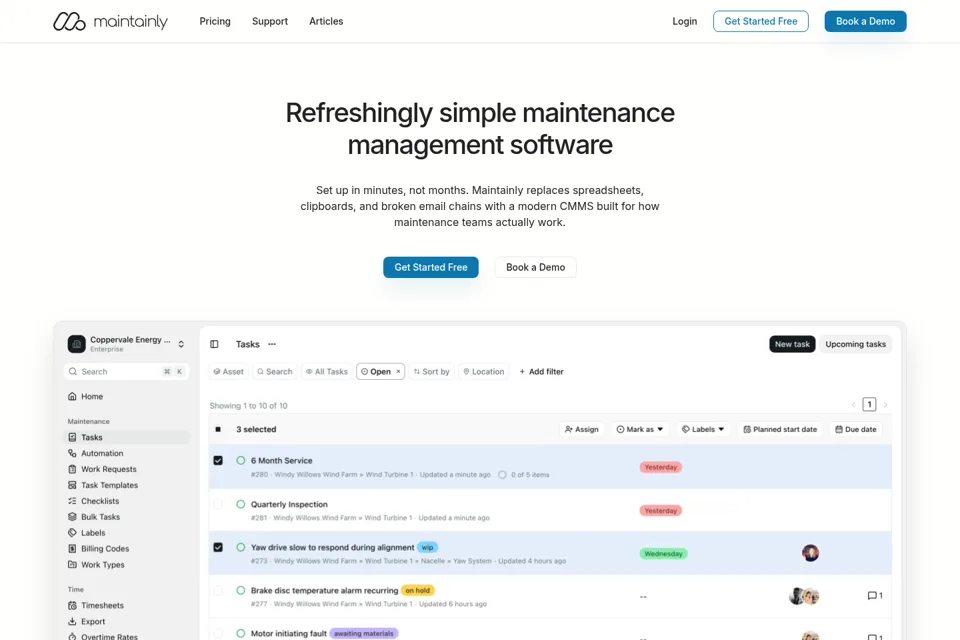This screenshot has height=640, width=960.
Task: Click the Maintainly logo
Action: tap(110, 21)
